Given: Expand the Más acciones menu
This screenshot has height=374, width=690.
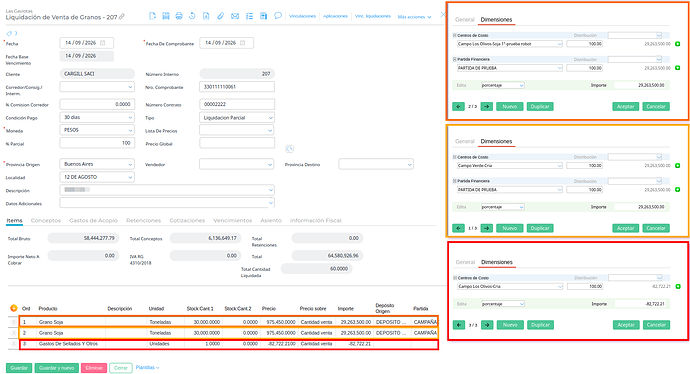Looking at the screenshot, I should [415, 17].
